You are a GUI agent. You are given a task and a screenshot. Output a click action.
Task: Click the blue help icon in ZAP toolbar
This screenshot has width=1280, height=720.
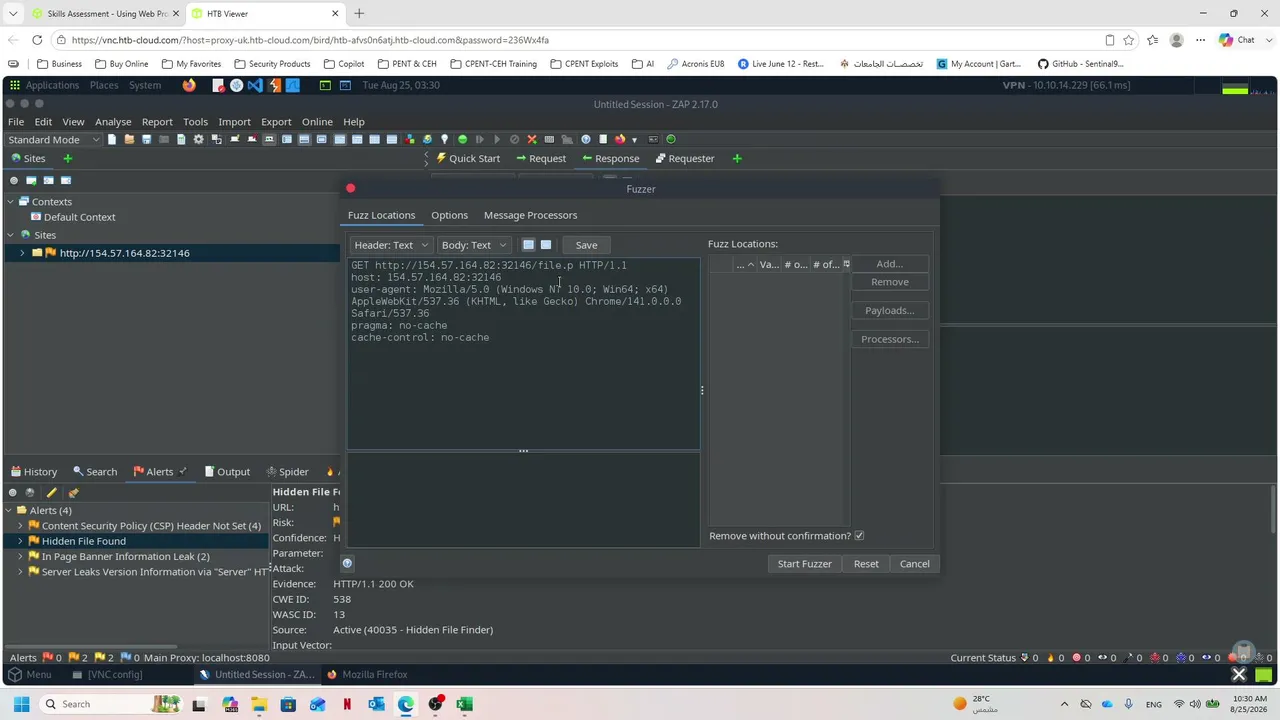[586, 140]
